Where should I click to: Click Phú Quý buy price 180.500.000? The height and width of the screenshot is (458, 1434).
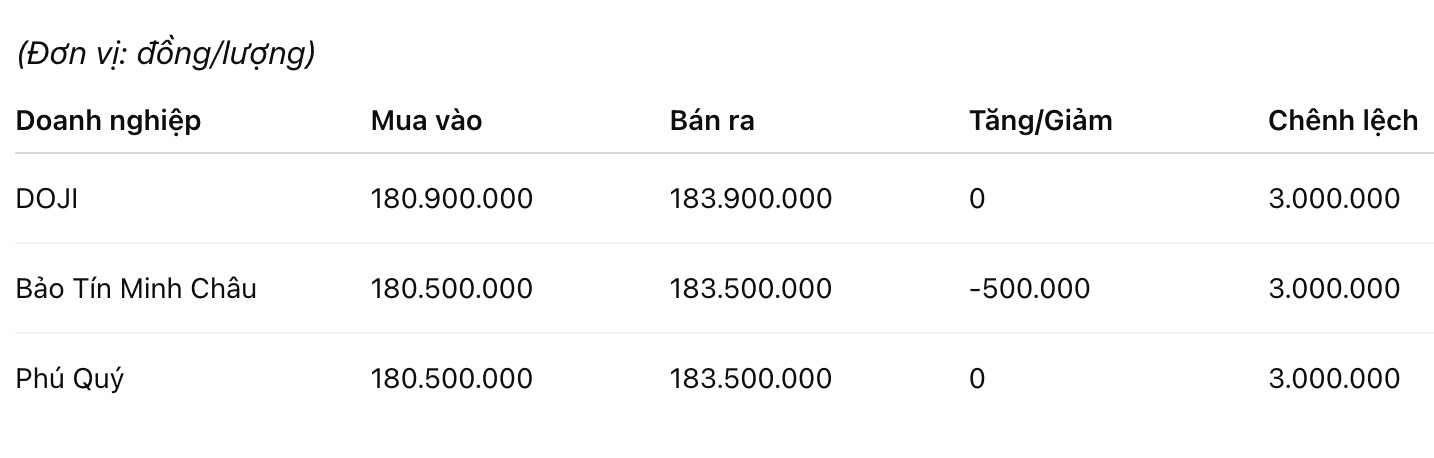point(451,379)
